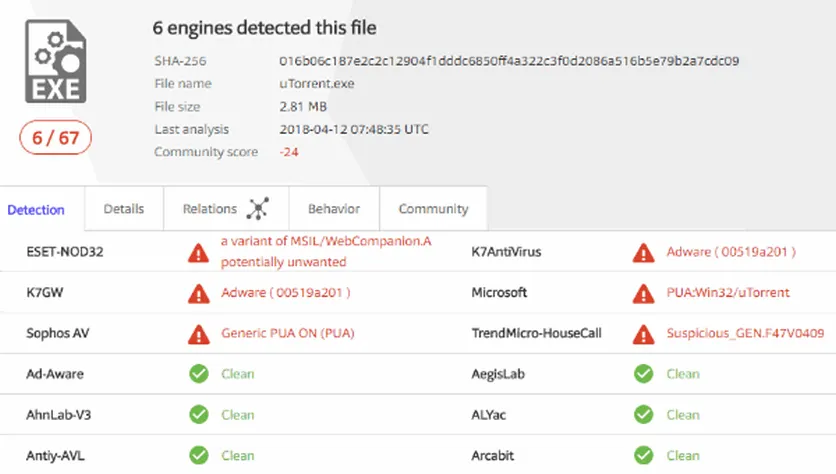Click the TrendMicro-HouseCall red warning icon

[x=643, y=333]
